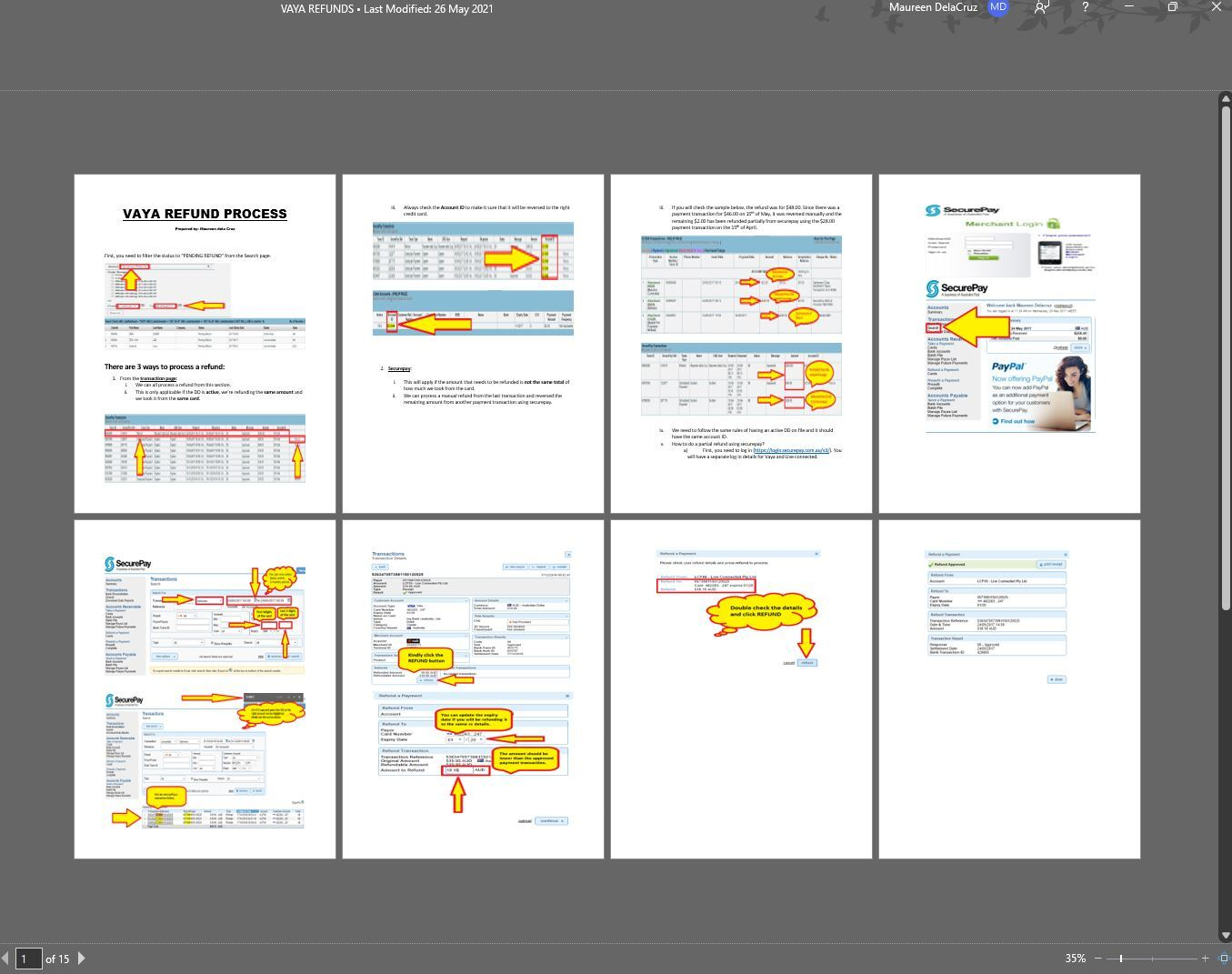Click 'There are 3 ways to process a refund' text
Image resolution: width=1232 pixels, height=974 pixels.
(165, 367)
